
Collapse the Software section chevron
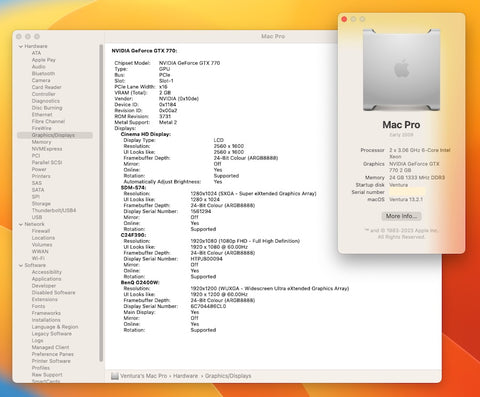coord(21,265)
